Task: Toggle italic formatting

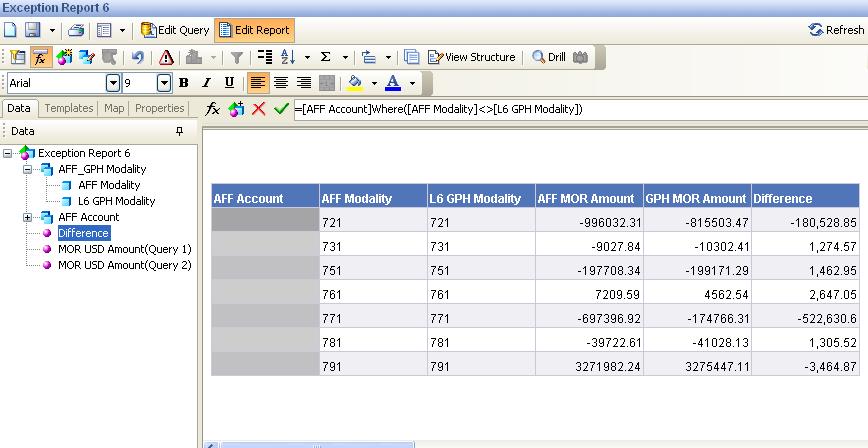Action: tap(206, 83)
